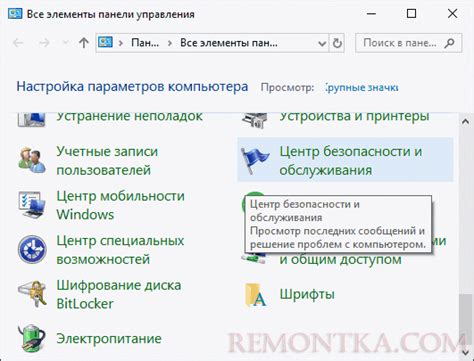Open Электропитание link
Image resolution: width=474 pixels, height=361 pixels.
pos(109,339)
